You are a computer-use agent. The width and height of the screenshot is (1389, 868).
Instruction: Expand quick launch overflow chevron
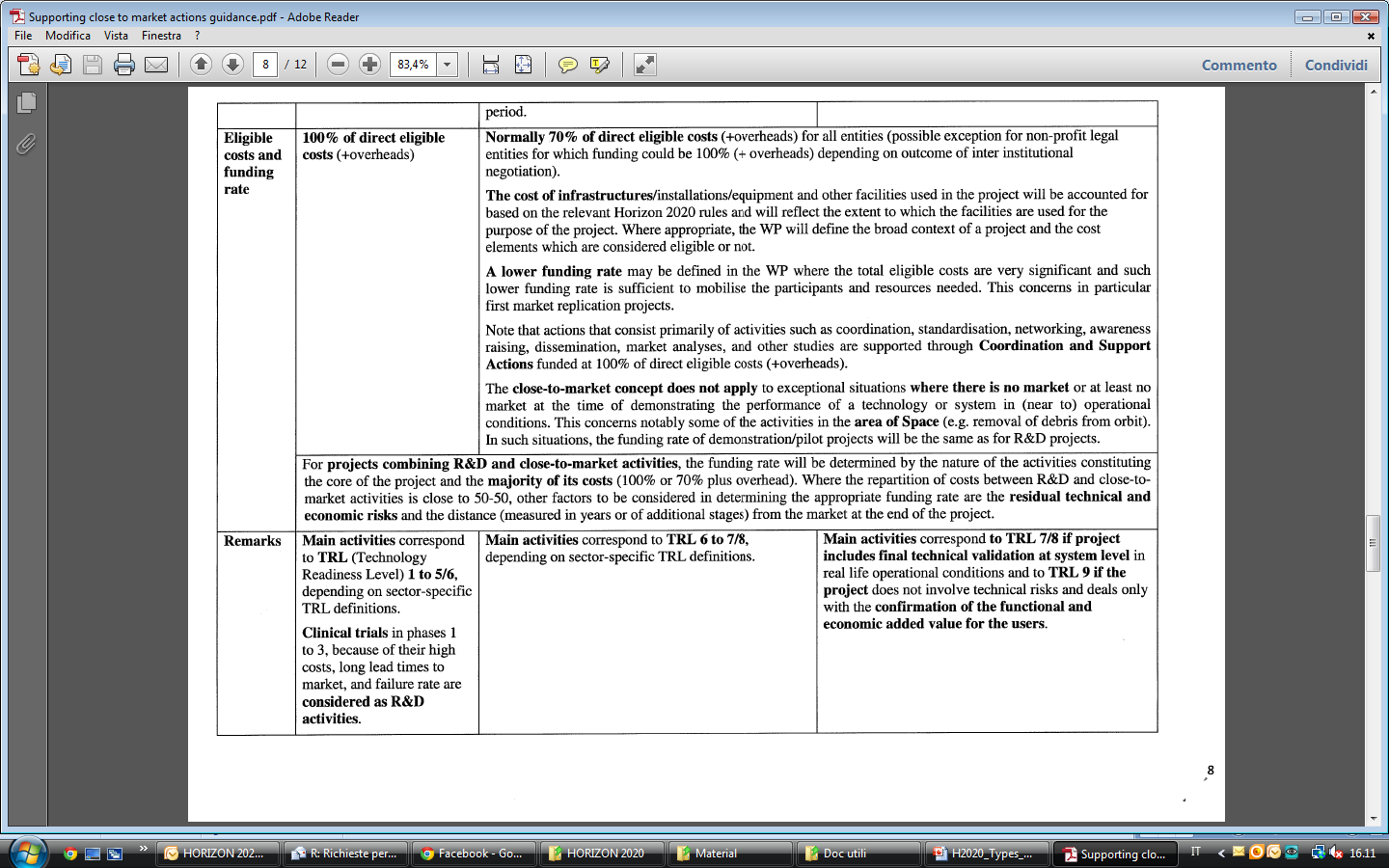point(143,849)
